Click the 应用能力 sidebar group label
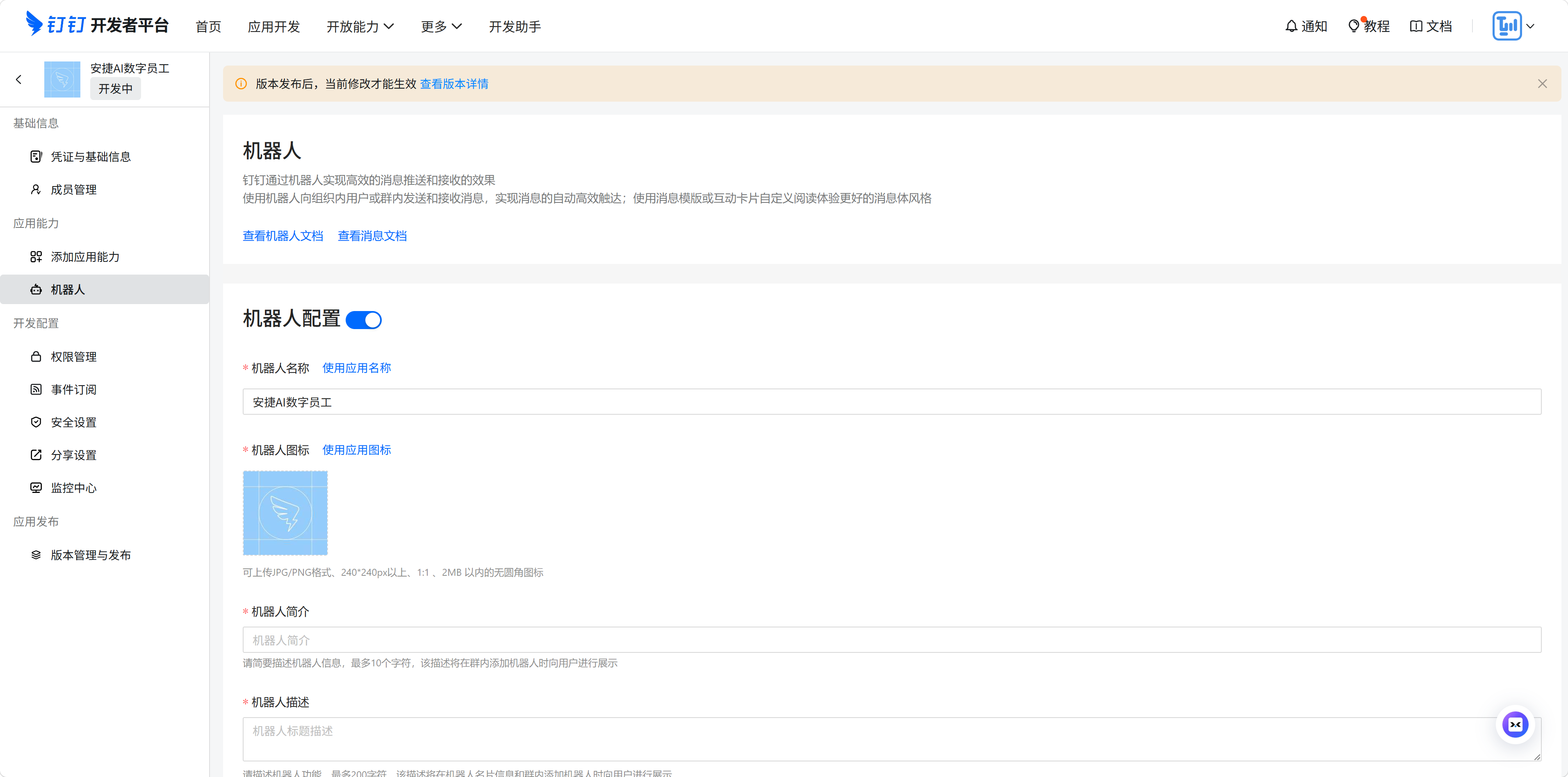Viewport: 1568px width, 777px height. [36, 223]
